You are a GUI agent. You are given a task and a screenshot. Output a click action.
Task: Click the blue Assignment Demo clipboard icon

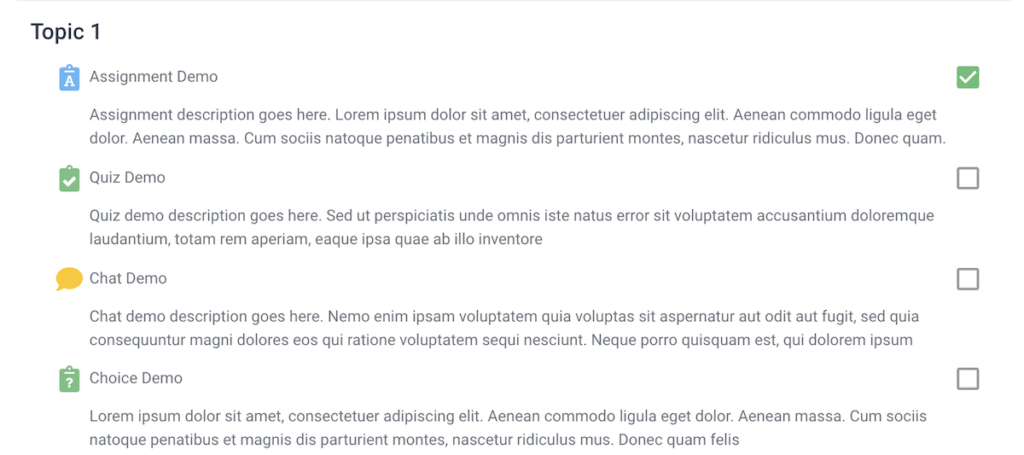69,78
